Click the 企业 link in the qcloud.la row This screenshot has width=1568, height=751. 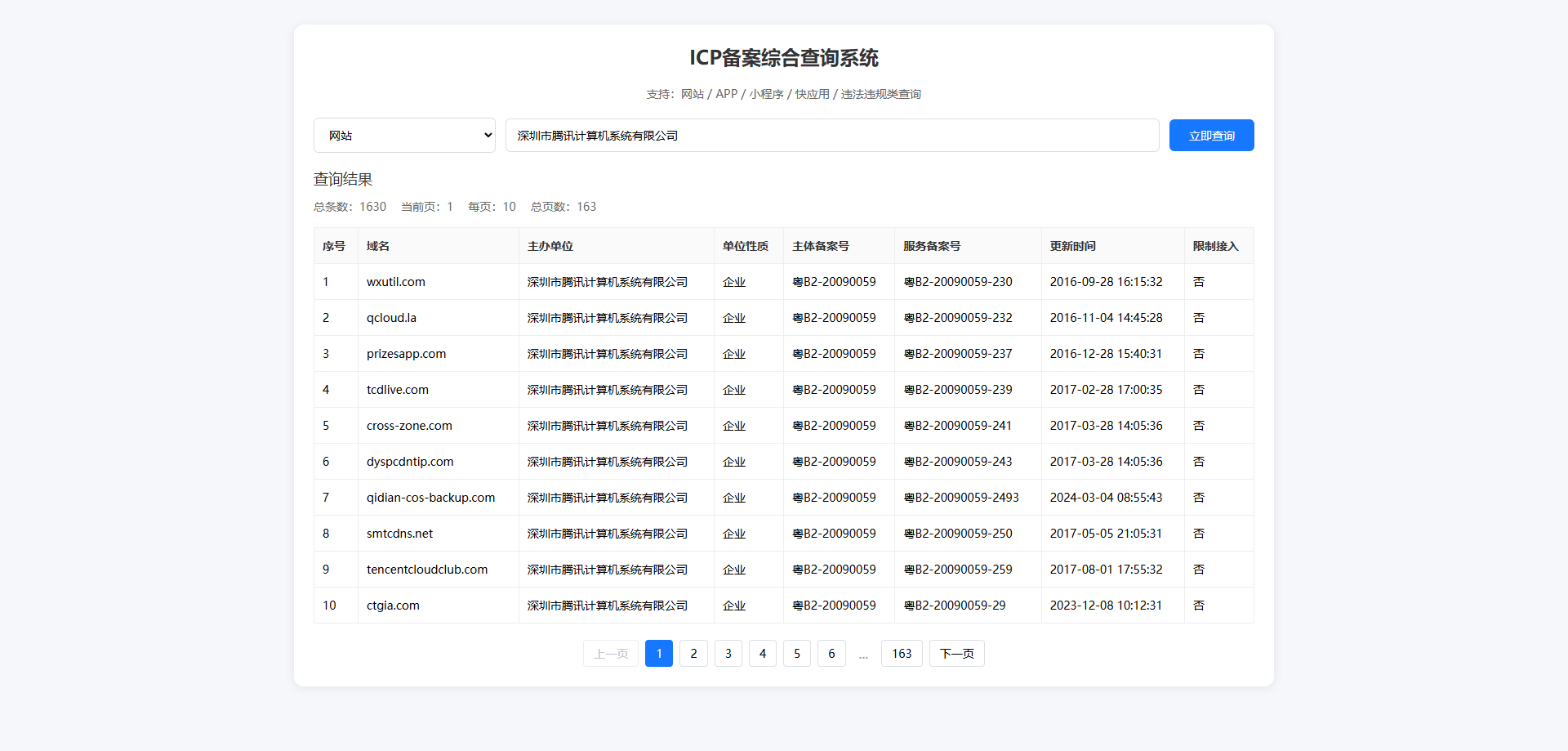click(733, 318)
